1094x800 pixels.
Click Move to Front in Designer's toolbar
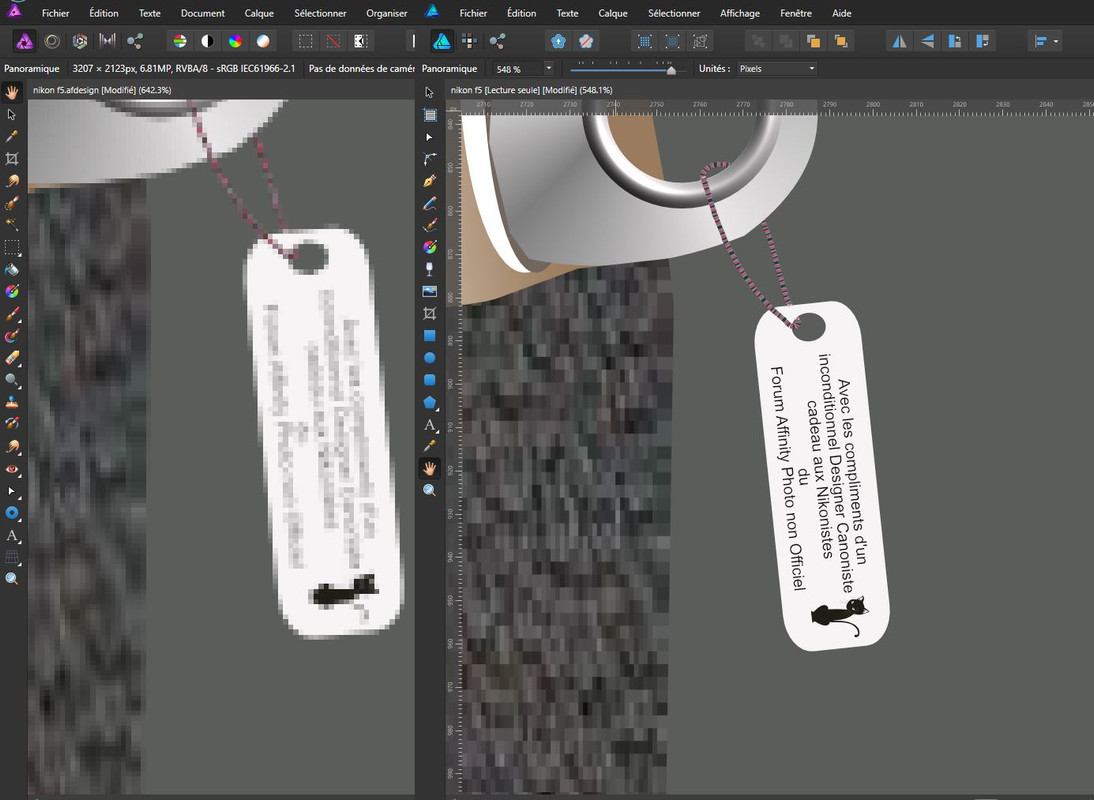[x=841, y=42]
